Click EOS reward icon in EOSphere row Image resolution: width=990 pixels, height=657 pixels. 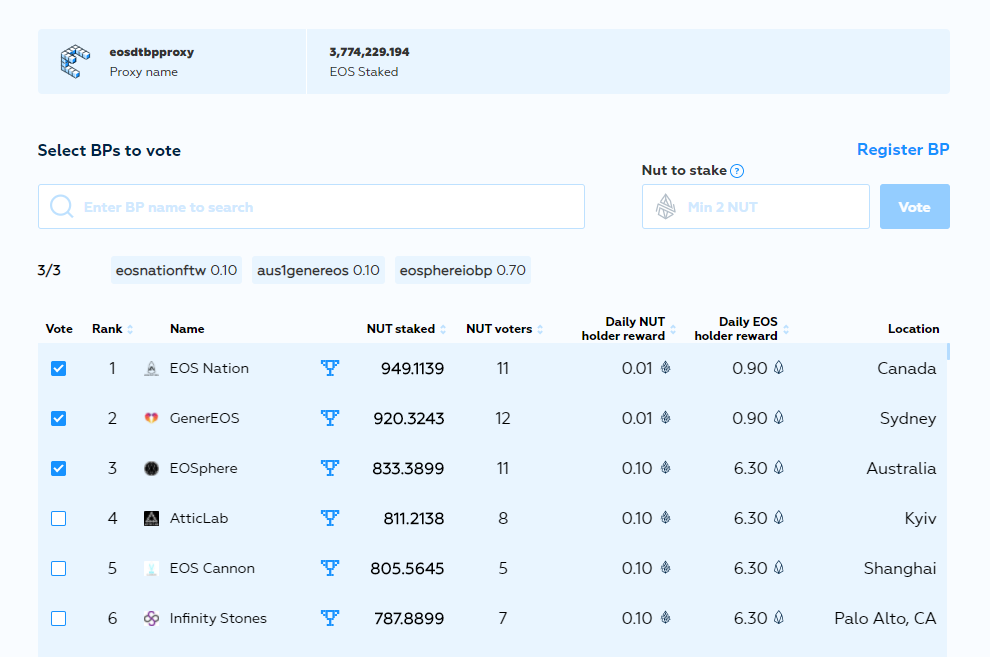[x=778, y=467]
